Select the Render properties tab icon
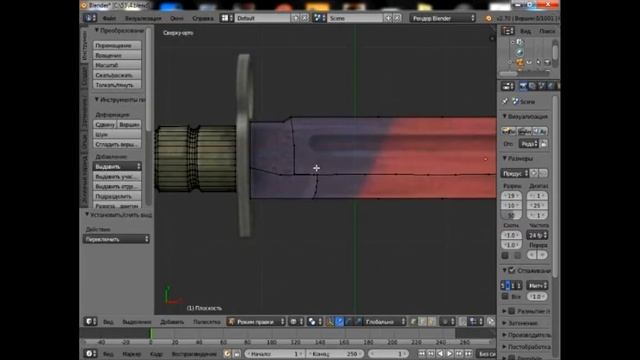640x360 pixels. (x=523, y=86)
